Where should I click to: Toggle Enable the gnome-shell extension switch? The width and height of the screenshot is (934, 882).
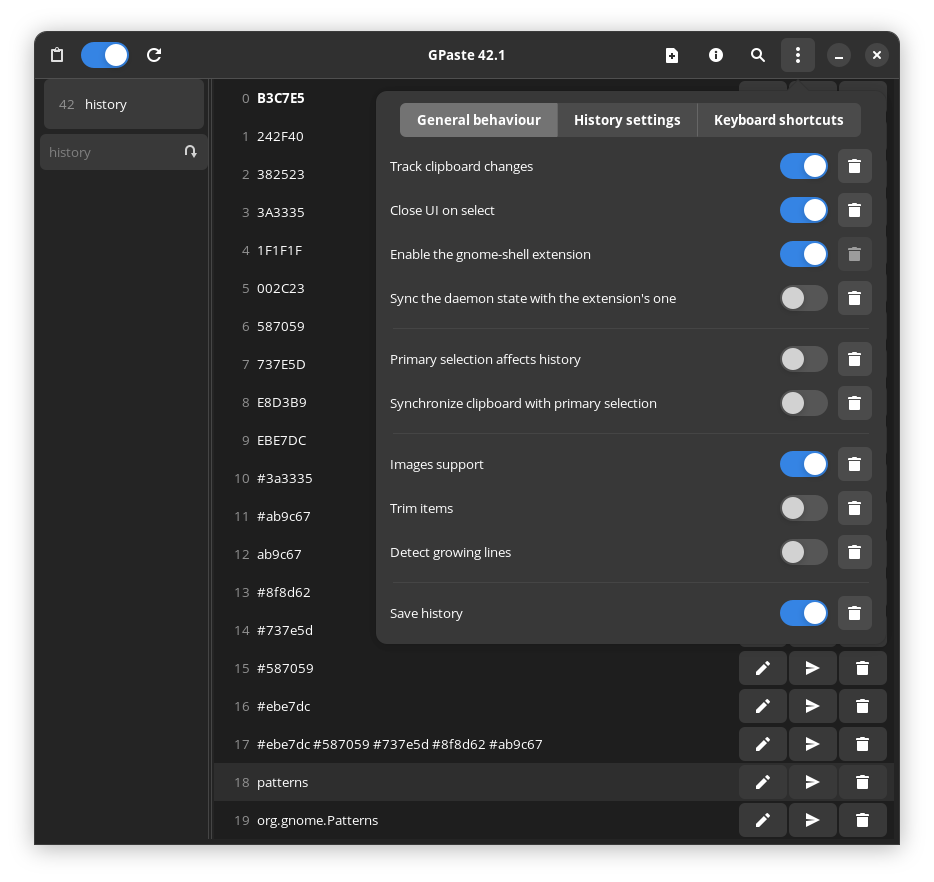coord(804,254)
